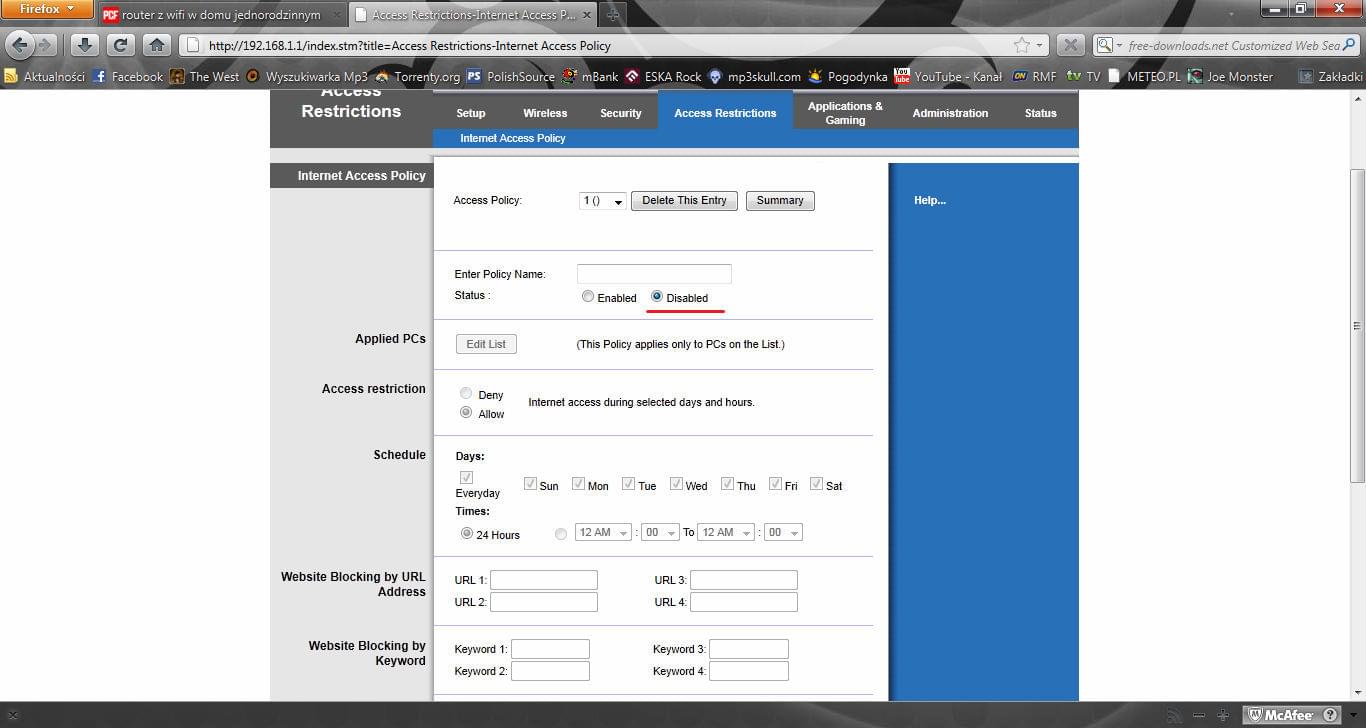
Task: Choose the Allow access restriction option
Action: click(466, 413)
